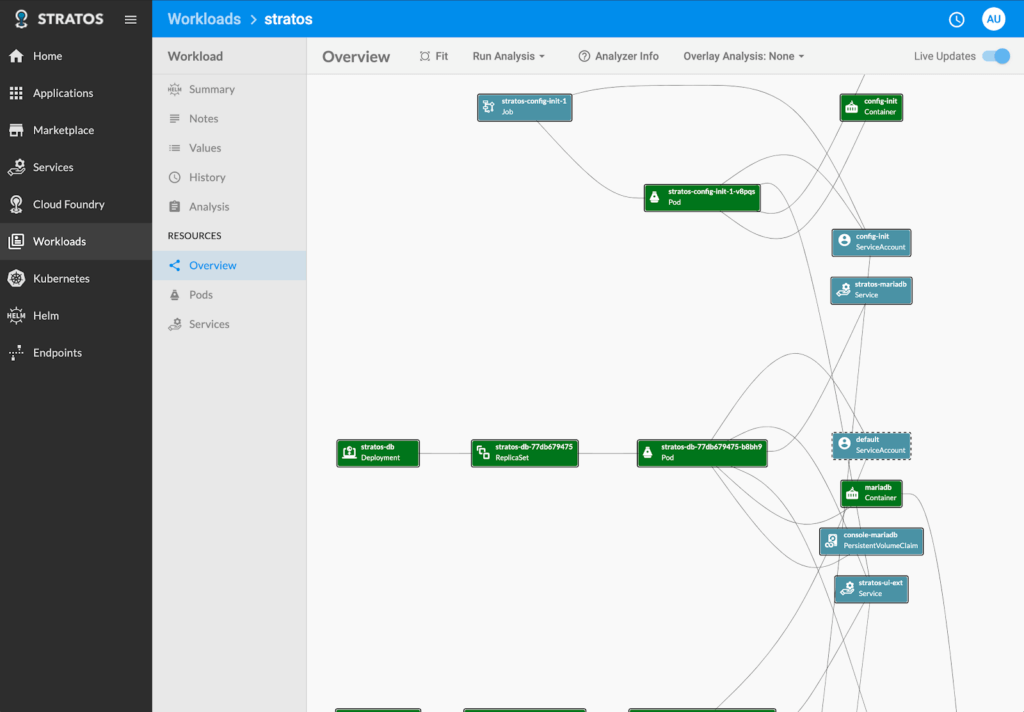The image size is (1024, 712).
Task: Open the Values workload page
Action: point(229,148)
